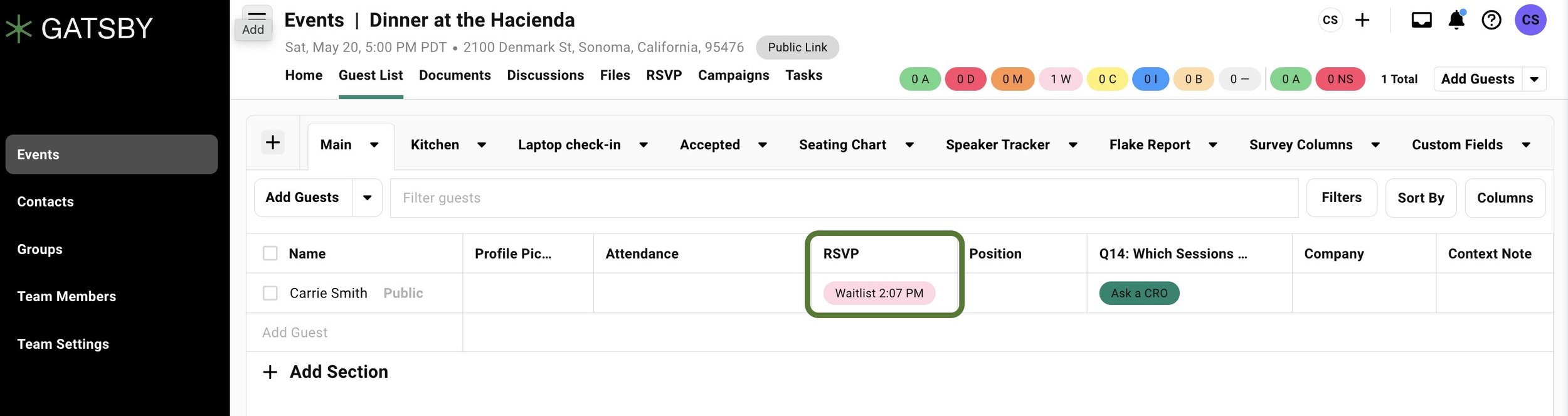Image resolution: width=1568 pixels, height=416 pixels.
Task: Check the Carrie Smith row checkbox
Action: click(270, 293)
